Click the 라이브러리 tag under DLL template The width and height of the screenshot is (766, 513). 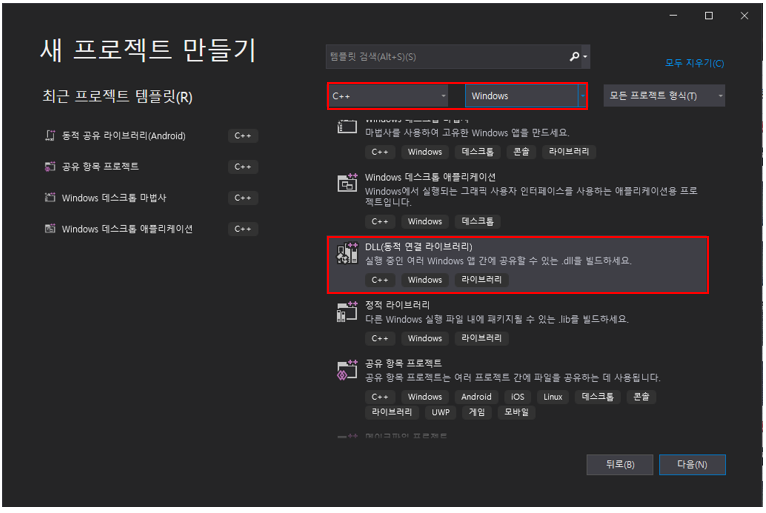[481, 279]
